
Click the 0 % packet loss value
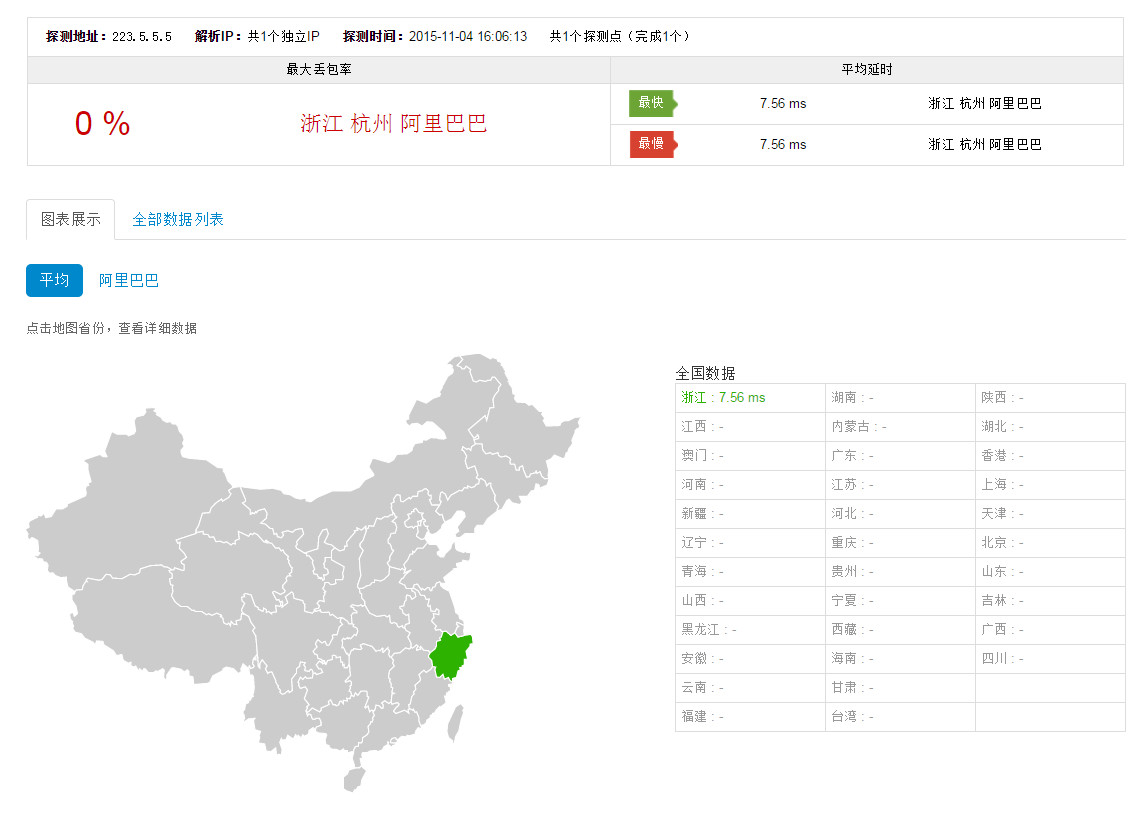coord(102,124)
